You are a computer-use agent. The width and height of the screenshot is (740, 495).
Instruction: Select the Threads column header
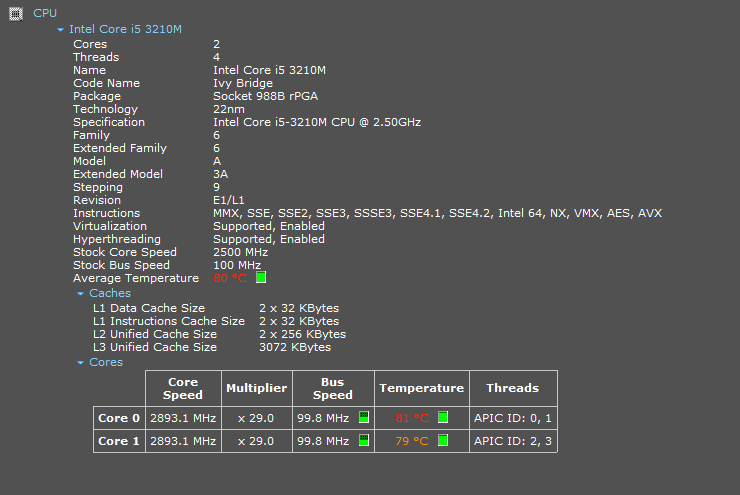point(513,388)
